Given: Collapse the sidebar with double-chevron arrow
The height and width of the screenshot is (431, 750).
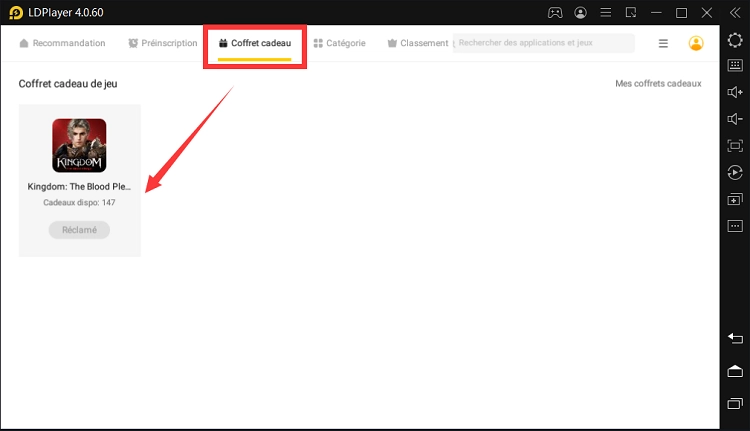Looking at the screenshot, I should coord(735,13).
